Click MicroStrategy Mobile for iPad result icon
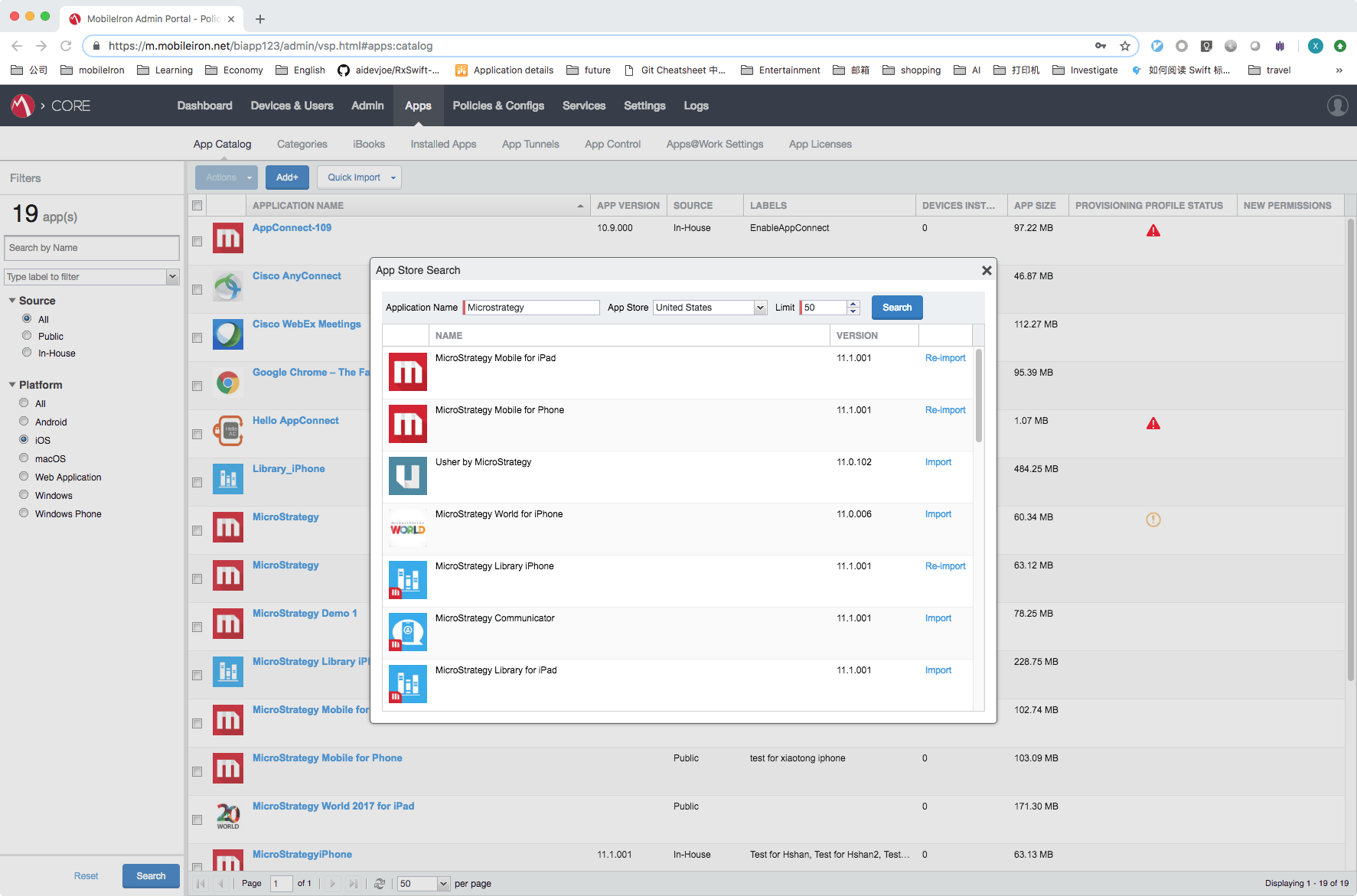 tap(408, 372)
